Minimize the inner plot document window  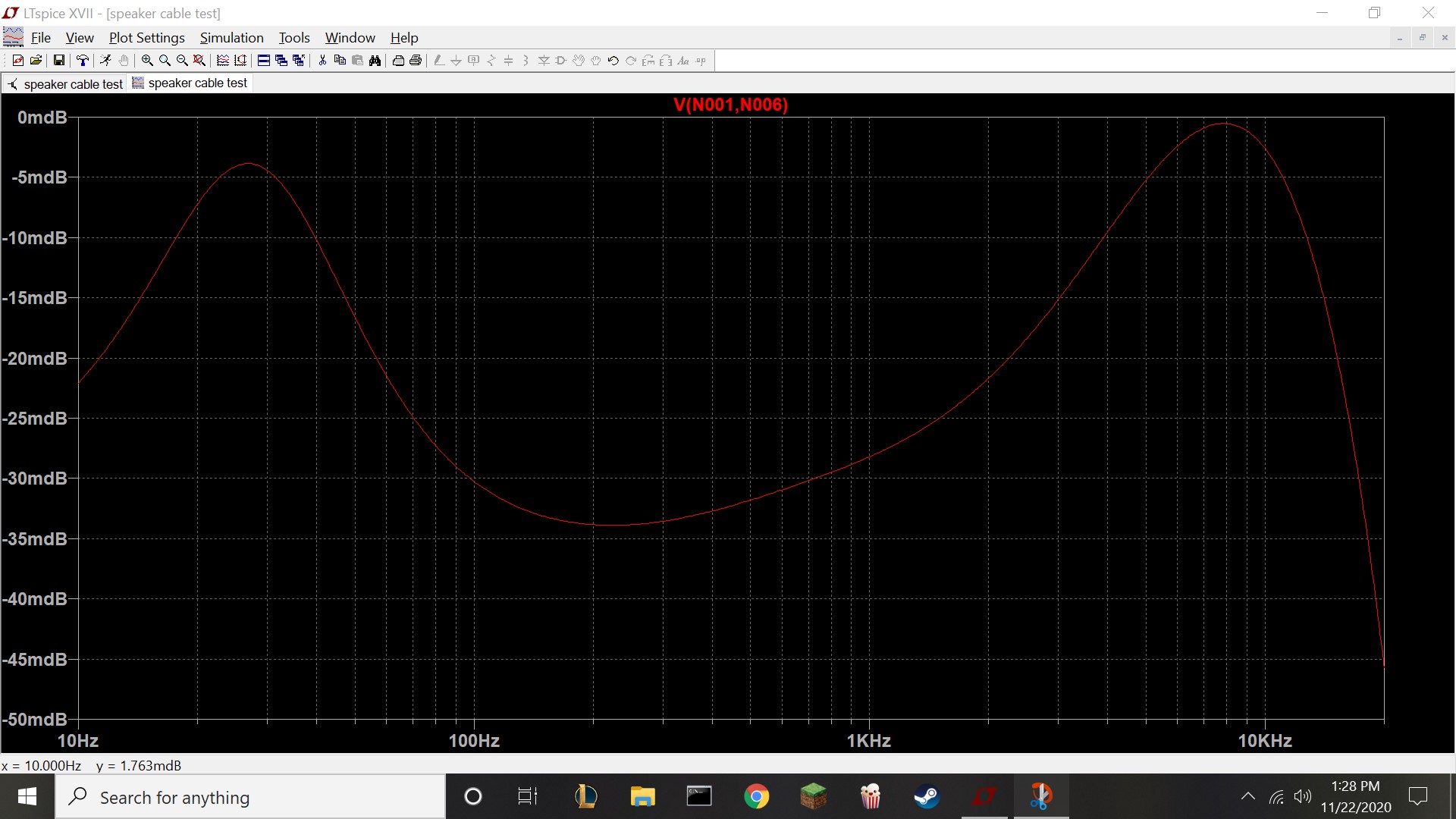click(1400, 38)
